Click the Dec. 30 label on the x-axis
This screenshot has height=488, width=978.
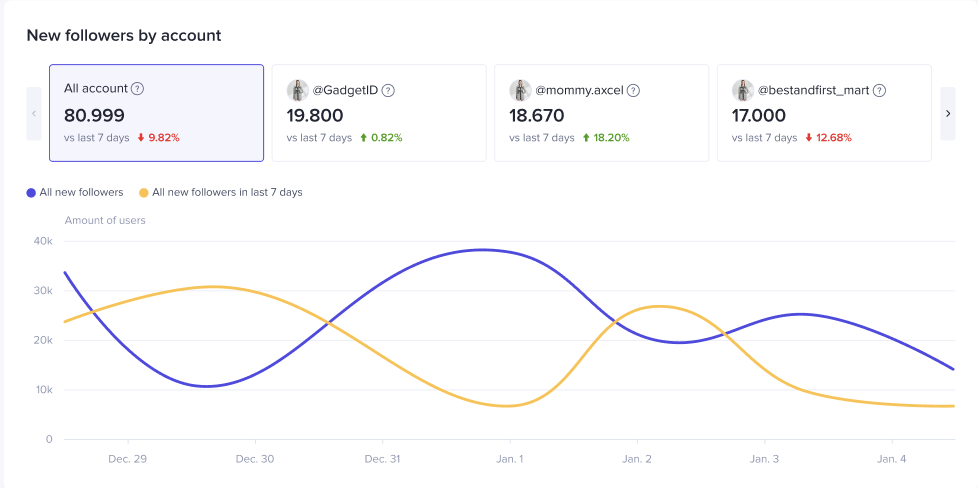click(x=255, y=459)
